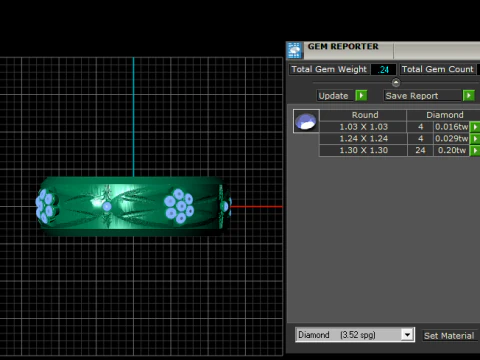Click the 0.20tw weight cell
The height and width of the screenshot is (360, 480).
point(451,150)
